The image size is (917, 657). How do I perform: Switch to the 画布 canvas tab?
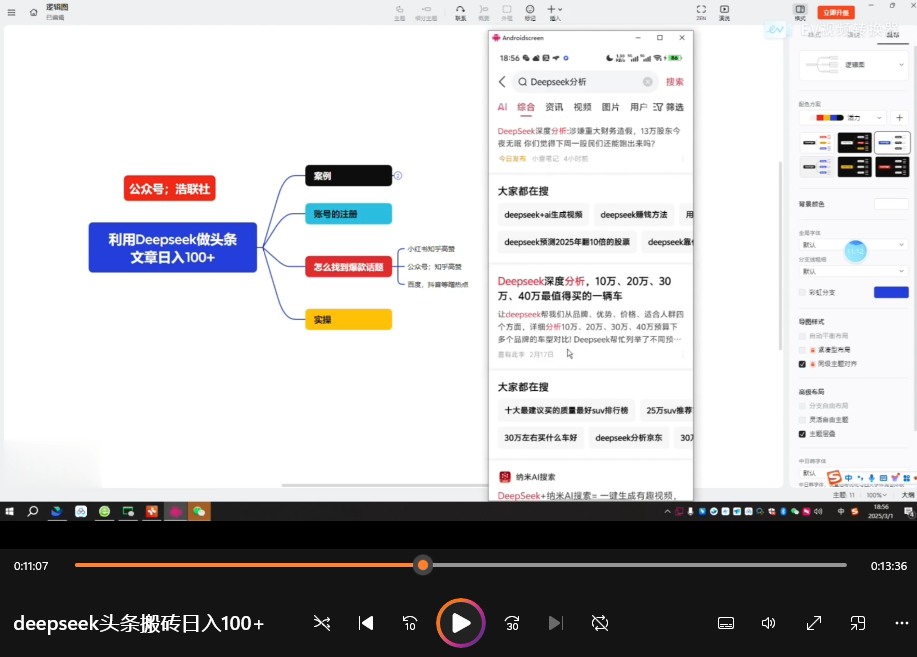click(892, 35)
